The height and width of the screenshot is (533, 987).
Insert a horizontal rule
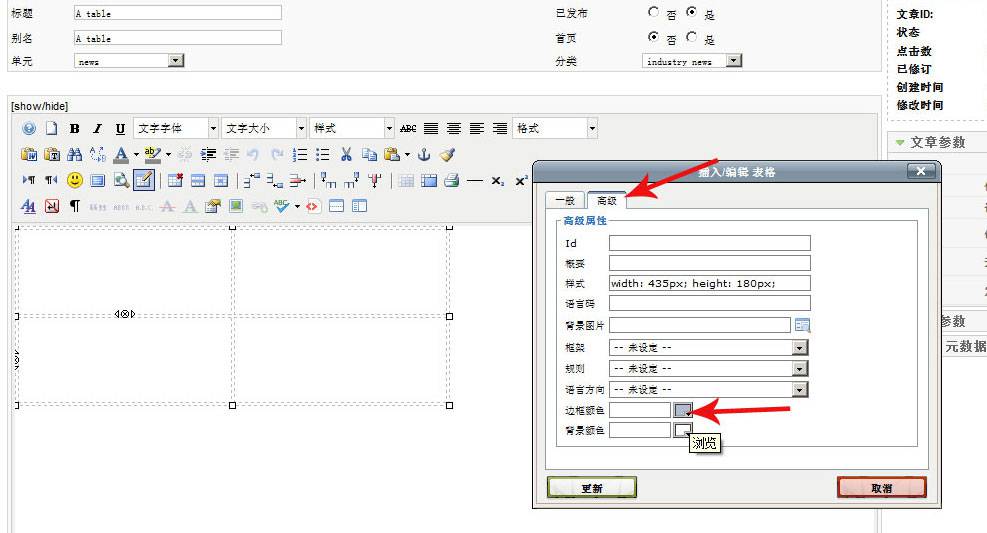click(x=475, y=181)
